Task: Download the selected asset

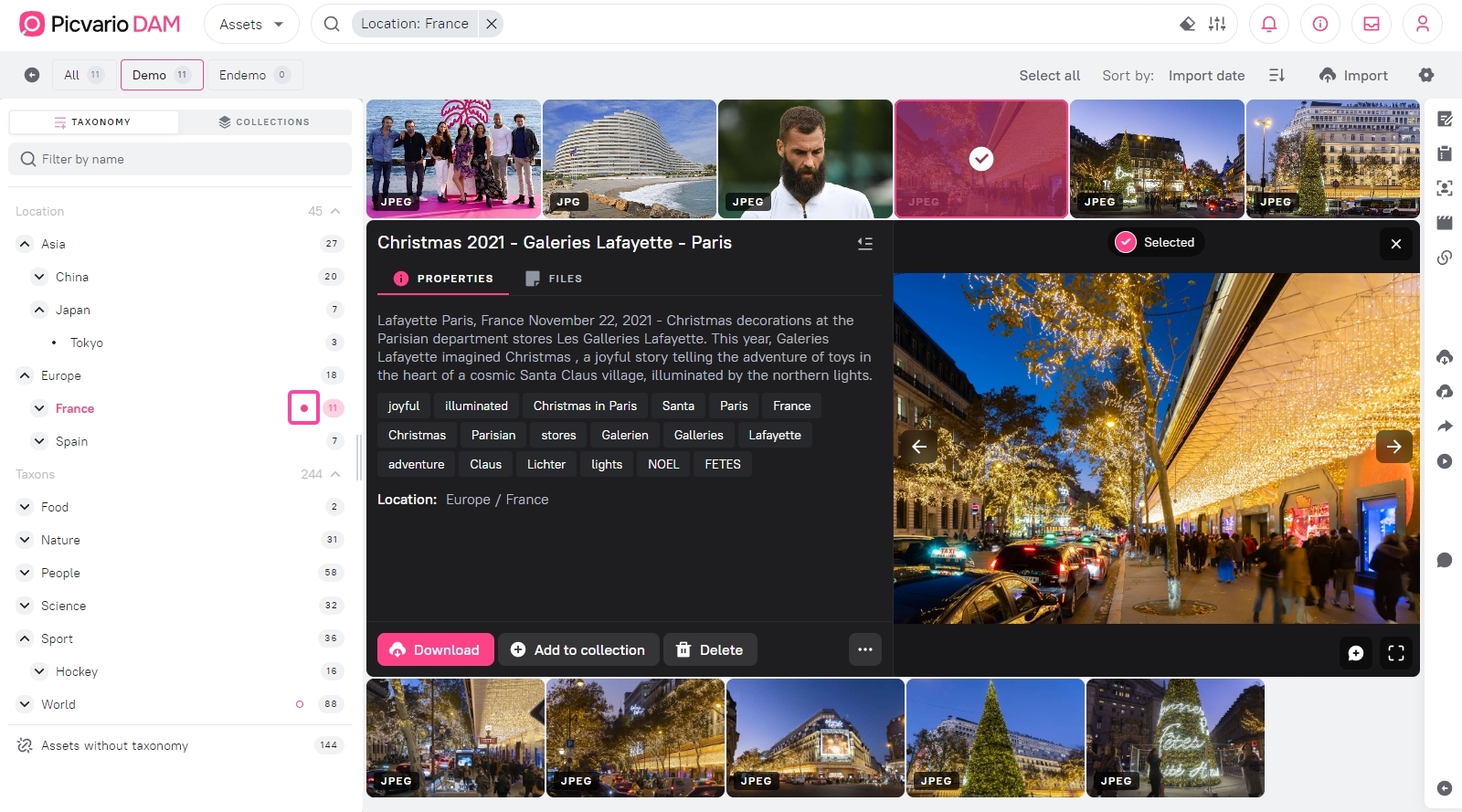Action: click(x=436, y=649)
